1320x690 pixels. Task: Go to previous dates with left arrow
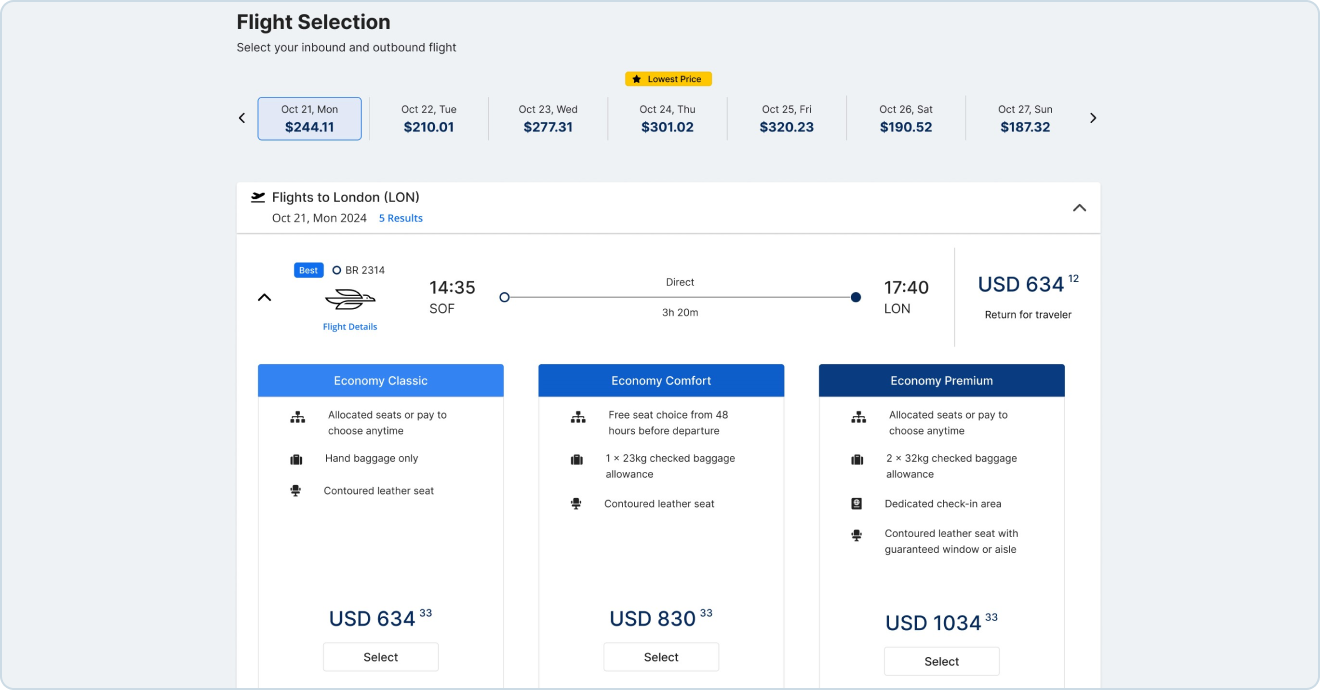pyautogui.click(x=242, y=118)
